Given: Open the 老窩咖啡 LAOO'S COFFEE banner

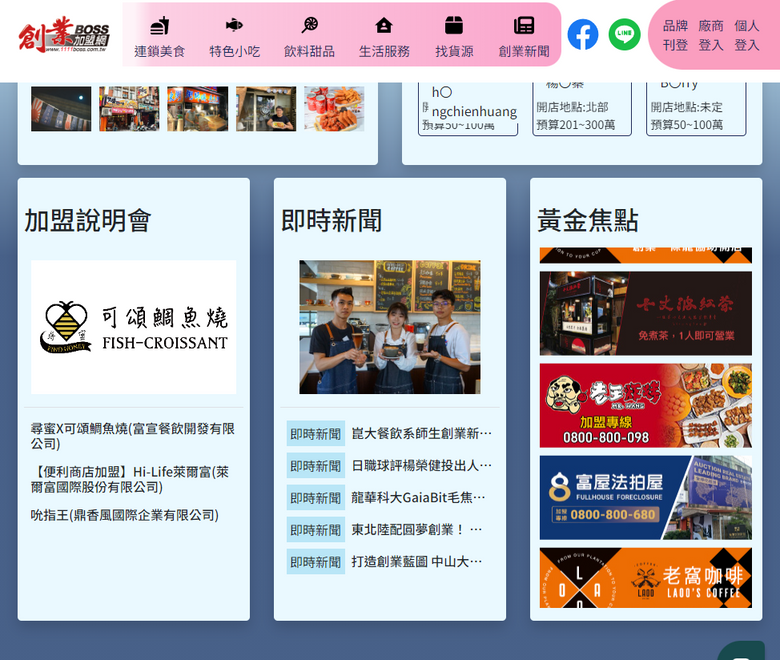Looking at the screenshot, I should point(646,578).
